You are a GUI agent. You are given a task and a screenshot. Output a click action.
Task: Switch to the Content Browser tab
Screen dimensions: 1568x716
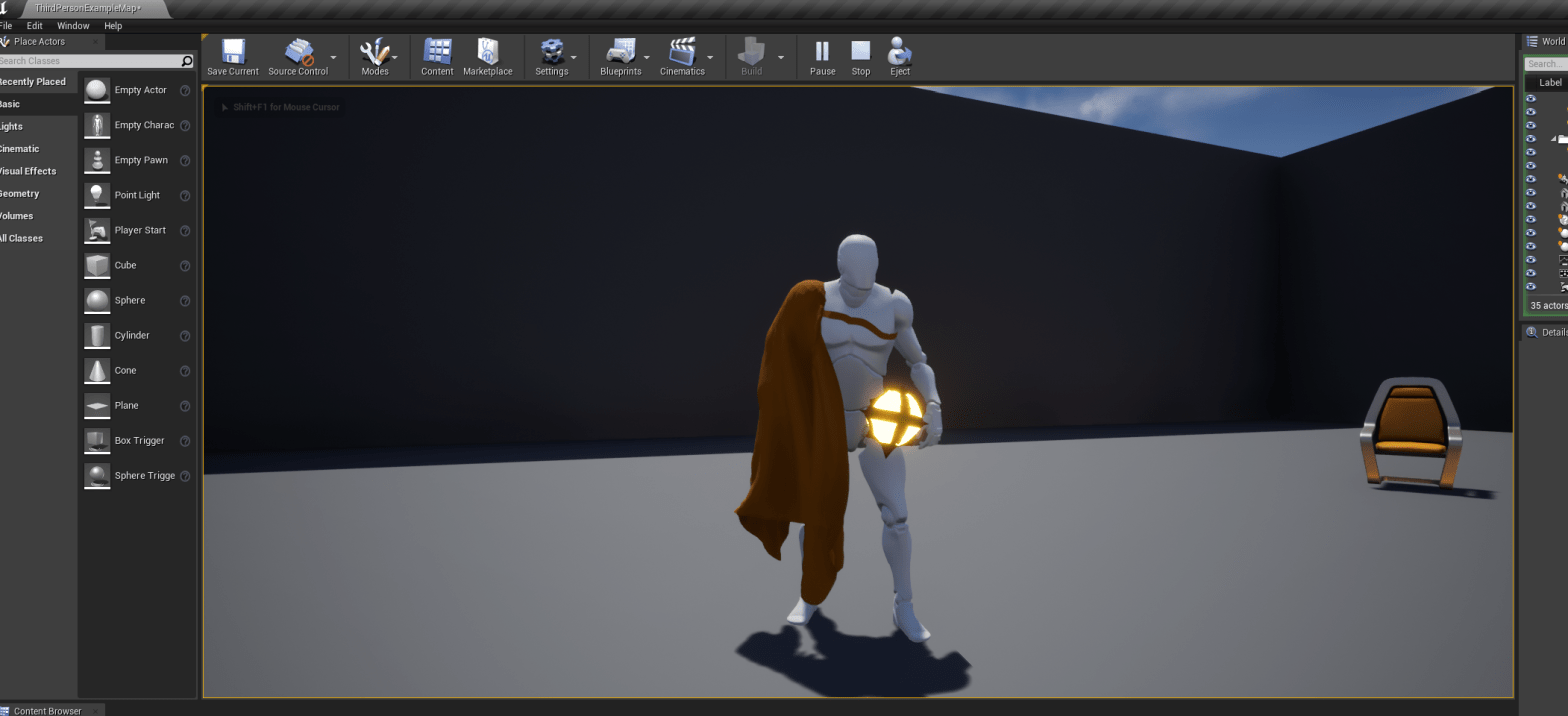[47, 710]
